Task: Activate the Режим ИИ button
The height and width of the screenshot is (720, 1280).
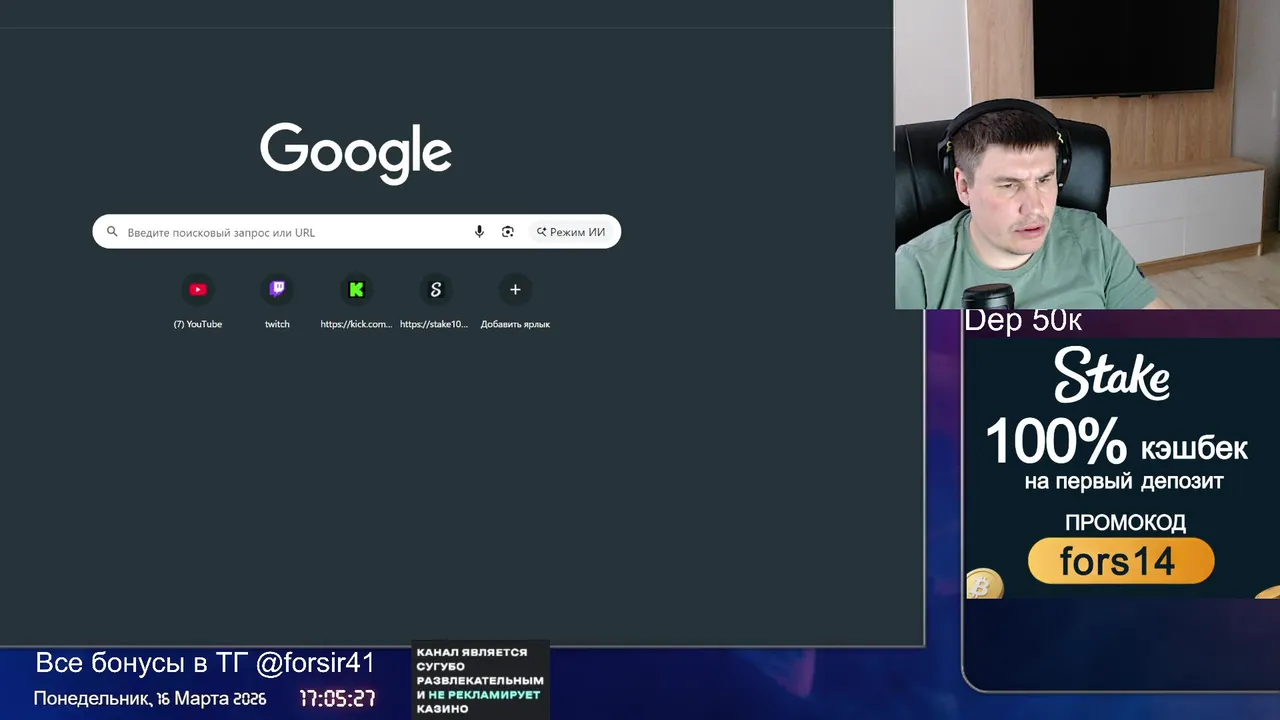Action: click(x=571, y=232)
